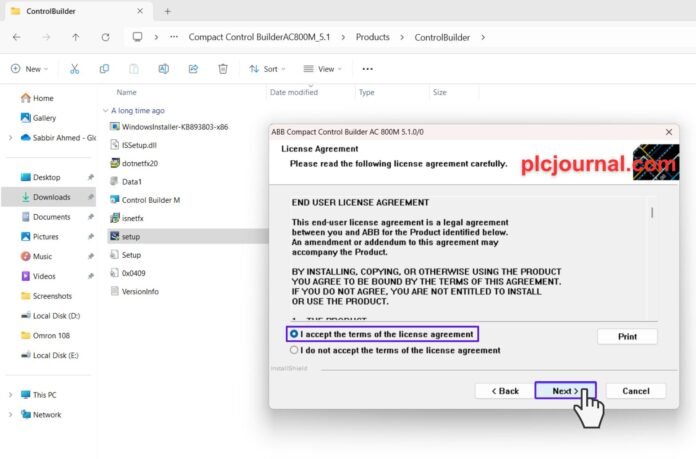
Task: Open the Sort dropdown
Action: pyautogui.click(x=267, y=69)
